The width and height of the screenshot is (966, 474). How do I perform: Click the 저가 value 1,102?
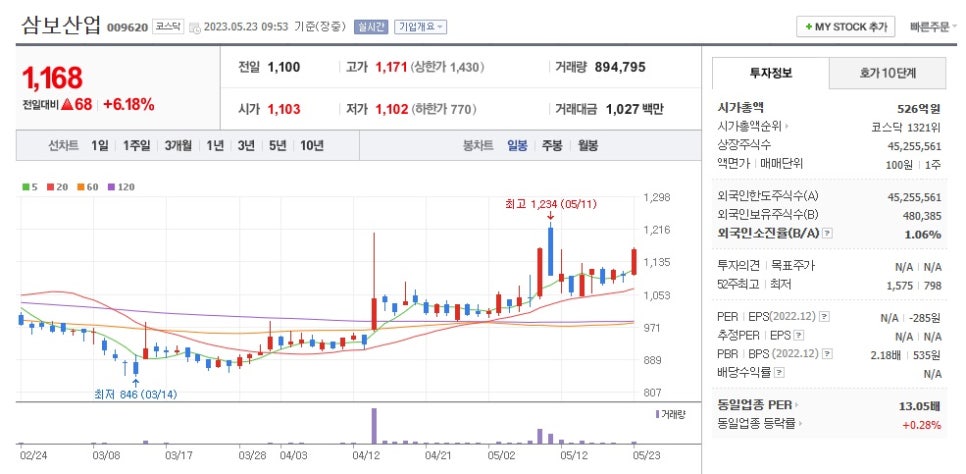click(x=391, y=110)
